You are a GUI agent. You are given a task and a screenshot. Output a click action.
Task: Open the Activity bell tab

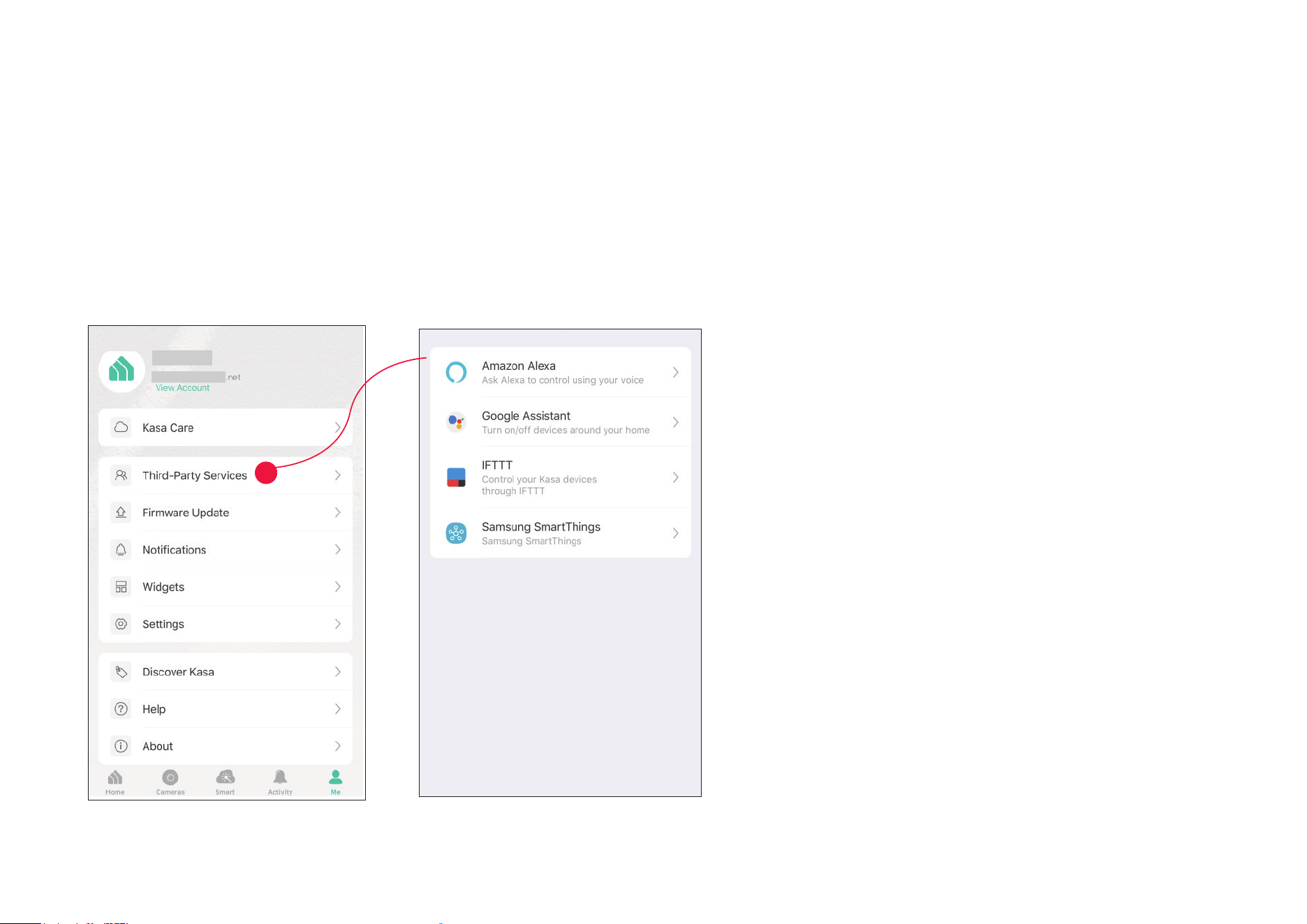[280, 777]
